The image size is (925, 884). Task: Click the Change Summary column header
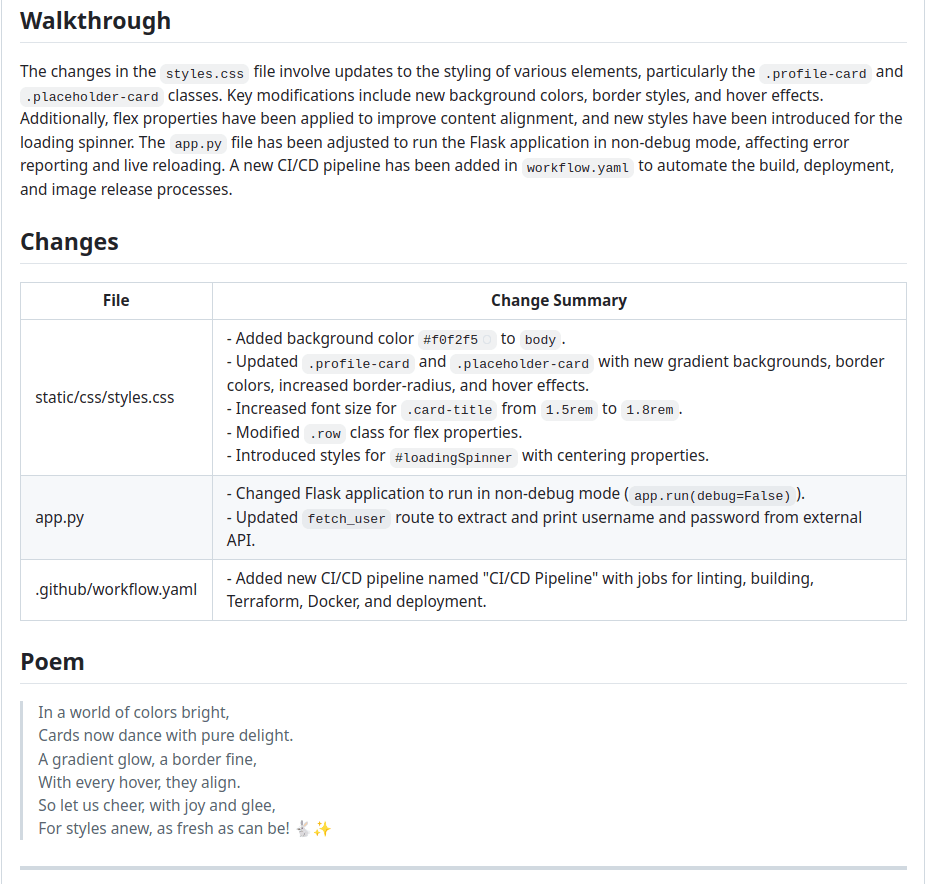point(558,300)
